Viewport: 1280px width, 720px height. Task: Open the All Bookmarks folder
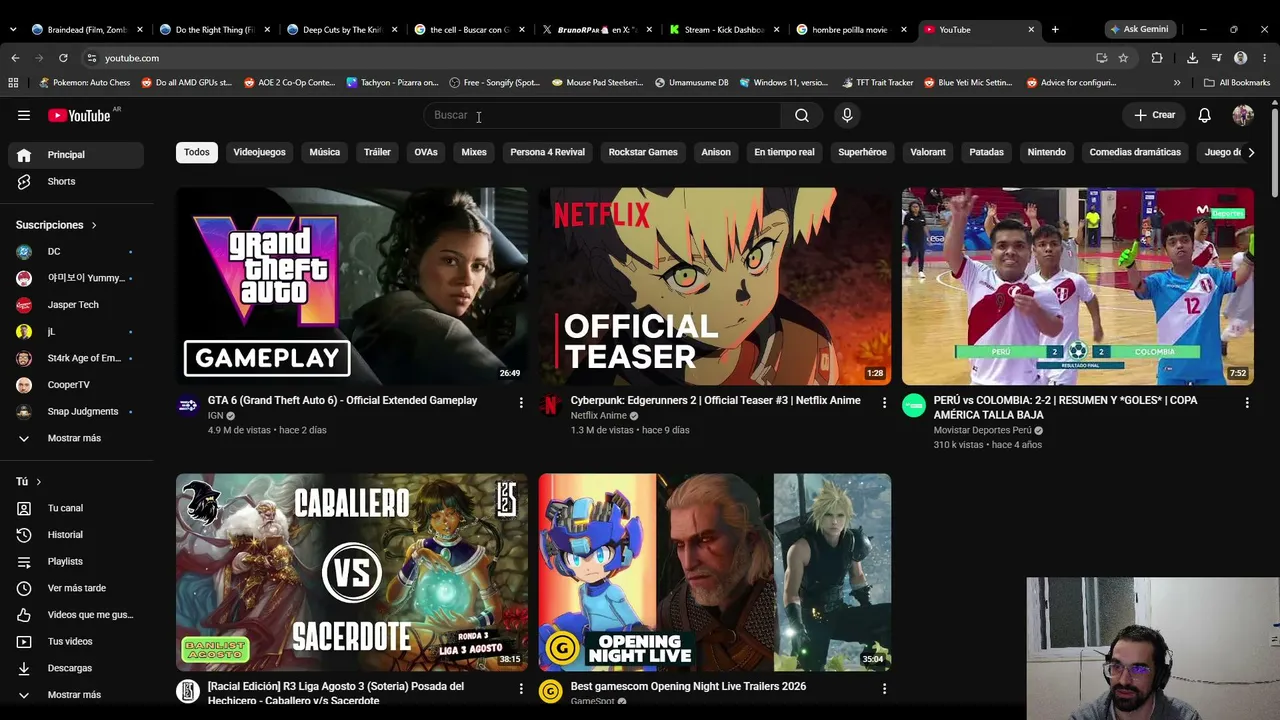click(1237, 83)
